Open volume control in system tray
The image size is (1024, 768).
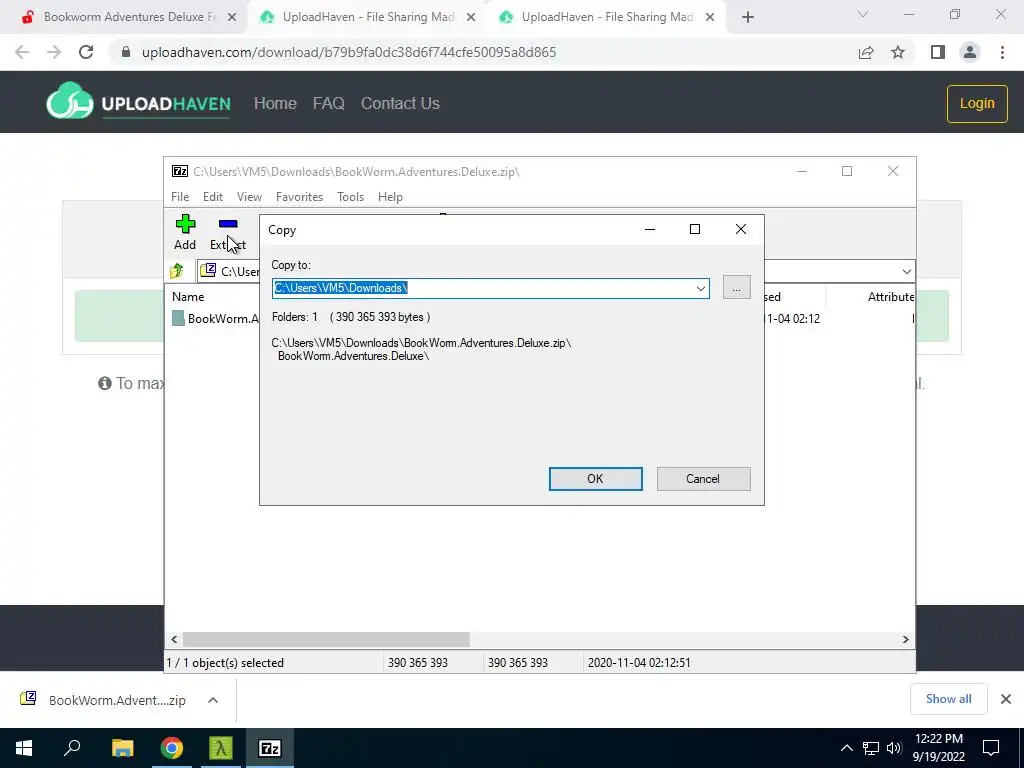(x=894, y=748)
